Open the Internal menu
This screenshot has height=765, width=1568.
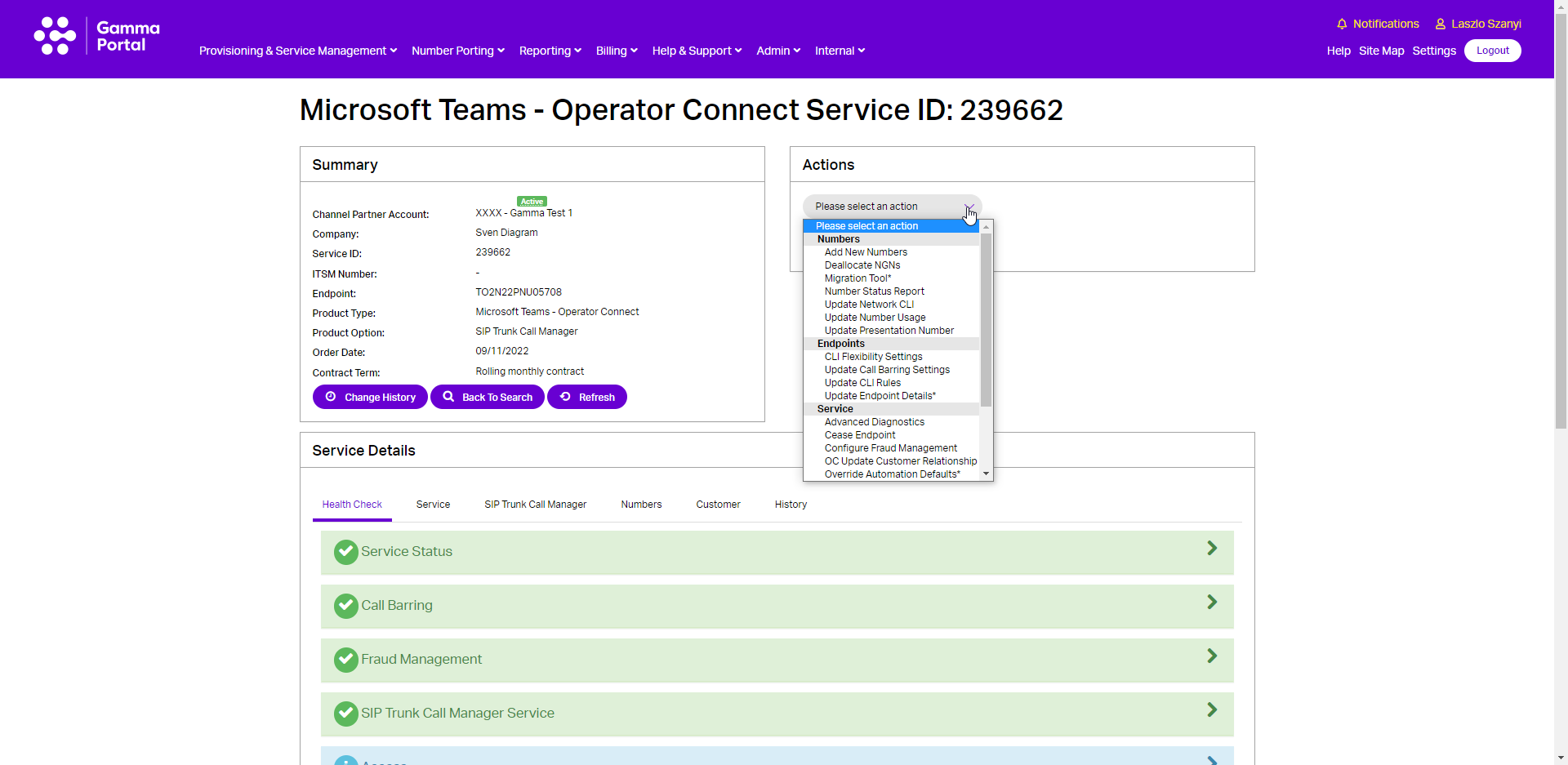[840, 51]
